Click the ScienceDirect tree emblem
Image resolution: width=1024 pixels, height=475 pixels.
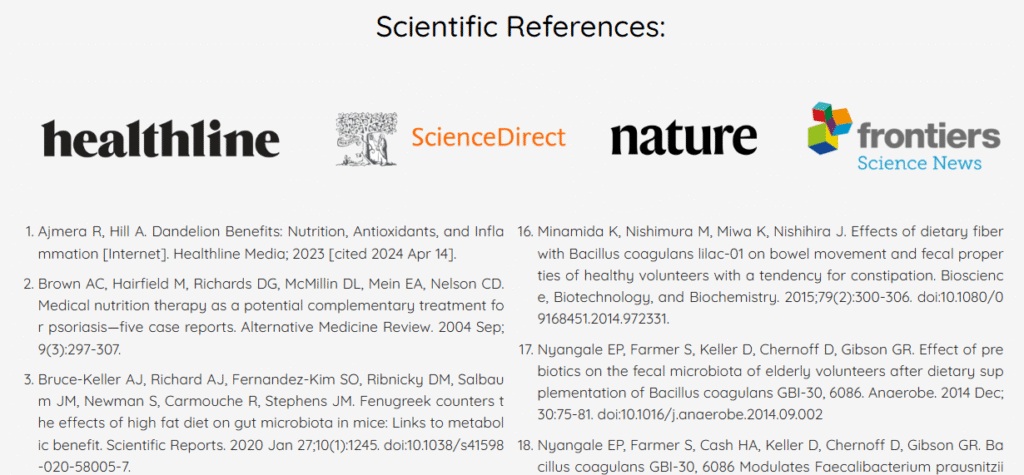pos(366,138)
